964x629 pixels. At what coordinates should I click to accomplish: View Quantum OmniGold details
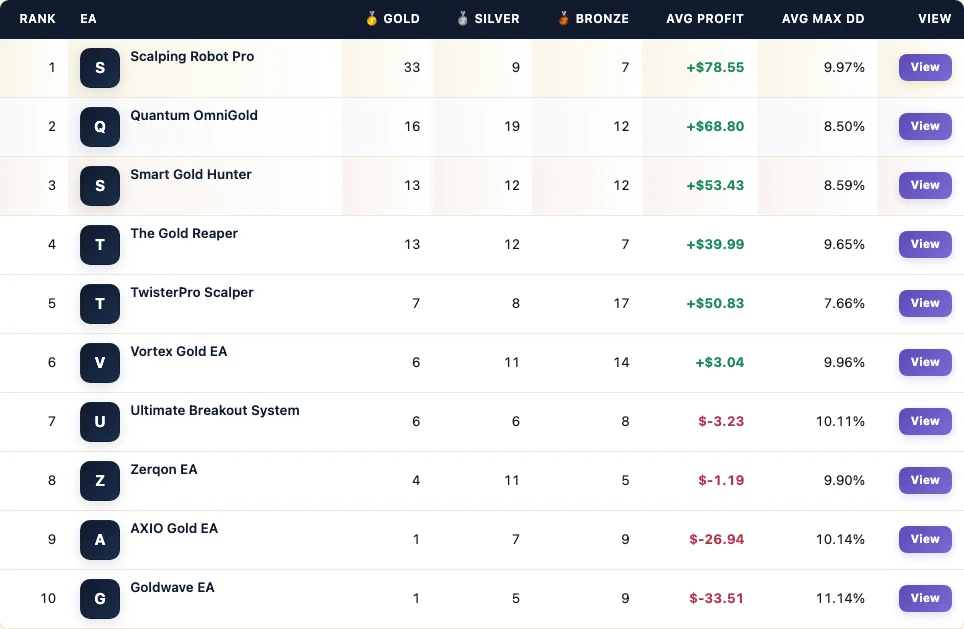(x=925, y=126)
